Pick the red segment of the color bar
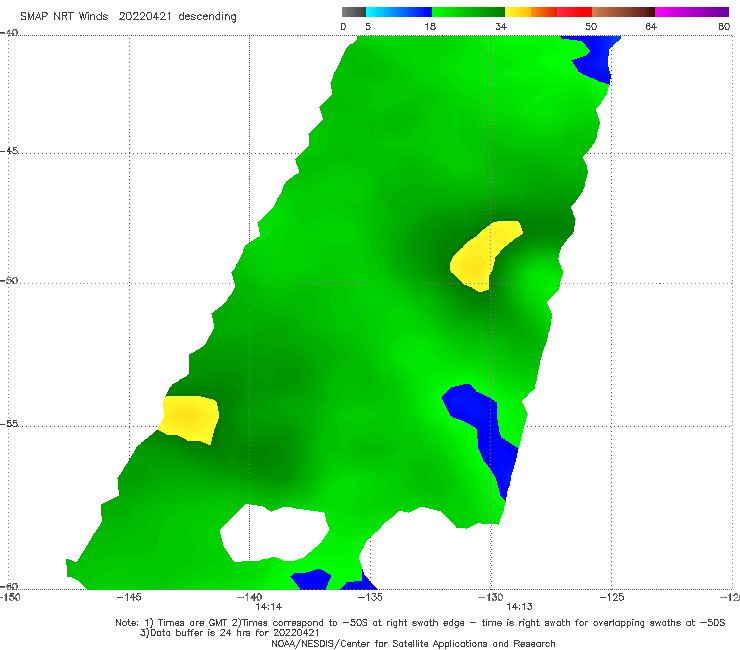The width and height of the screenshot is (740, 650). tap(574, 12)
